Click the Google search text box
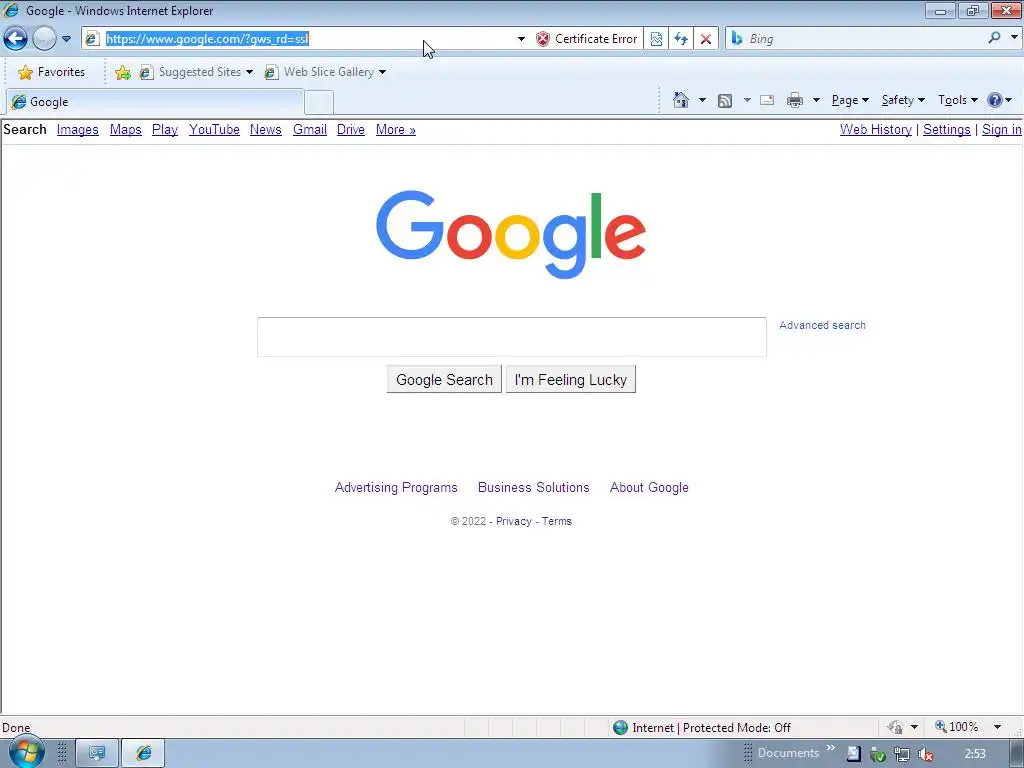The image size is (1024, 768). pos(511,337)
